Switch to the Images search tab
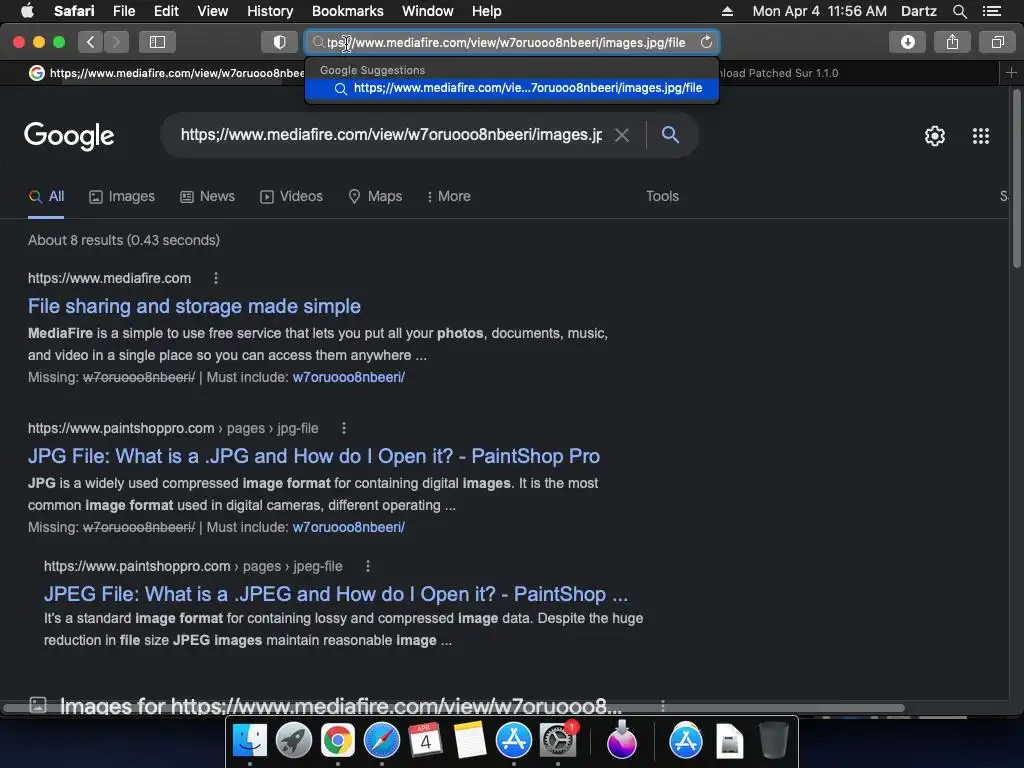1024x768 pixels. point(122,197)
